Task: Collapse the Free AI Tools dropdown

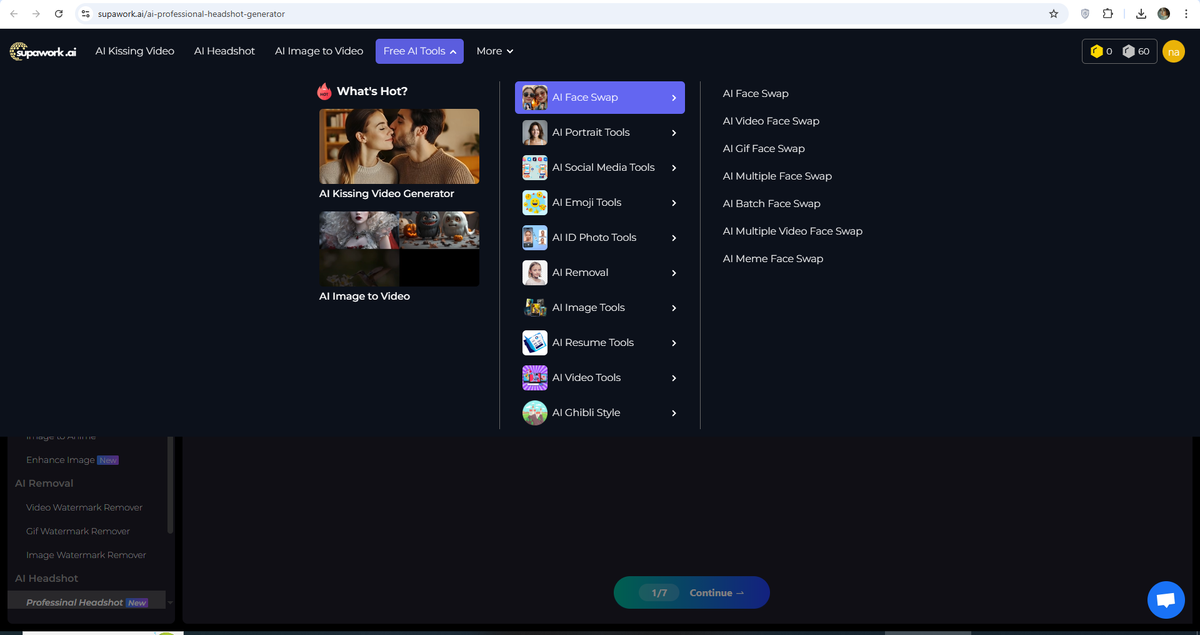Action: 420,51
